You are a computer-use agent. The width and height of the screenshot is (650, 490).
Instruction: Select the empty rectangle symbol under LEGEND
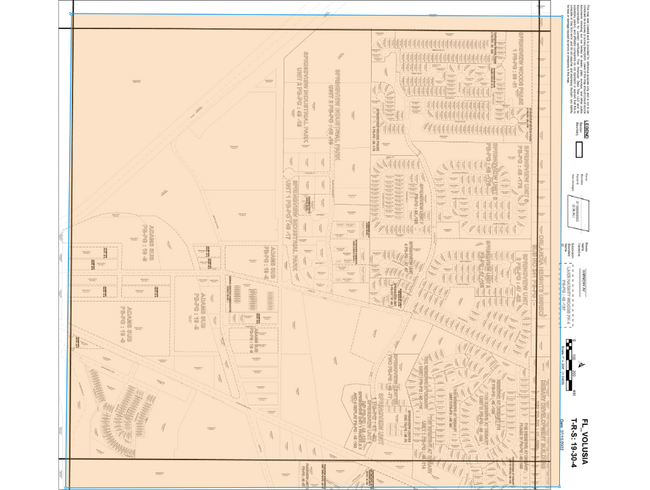579,150
